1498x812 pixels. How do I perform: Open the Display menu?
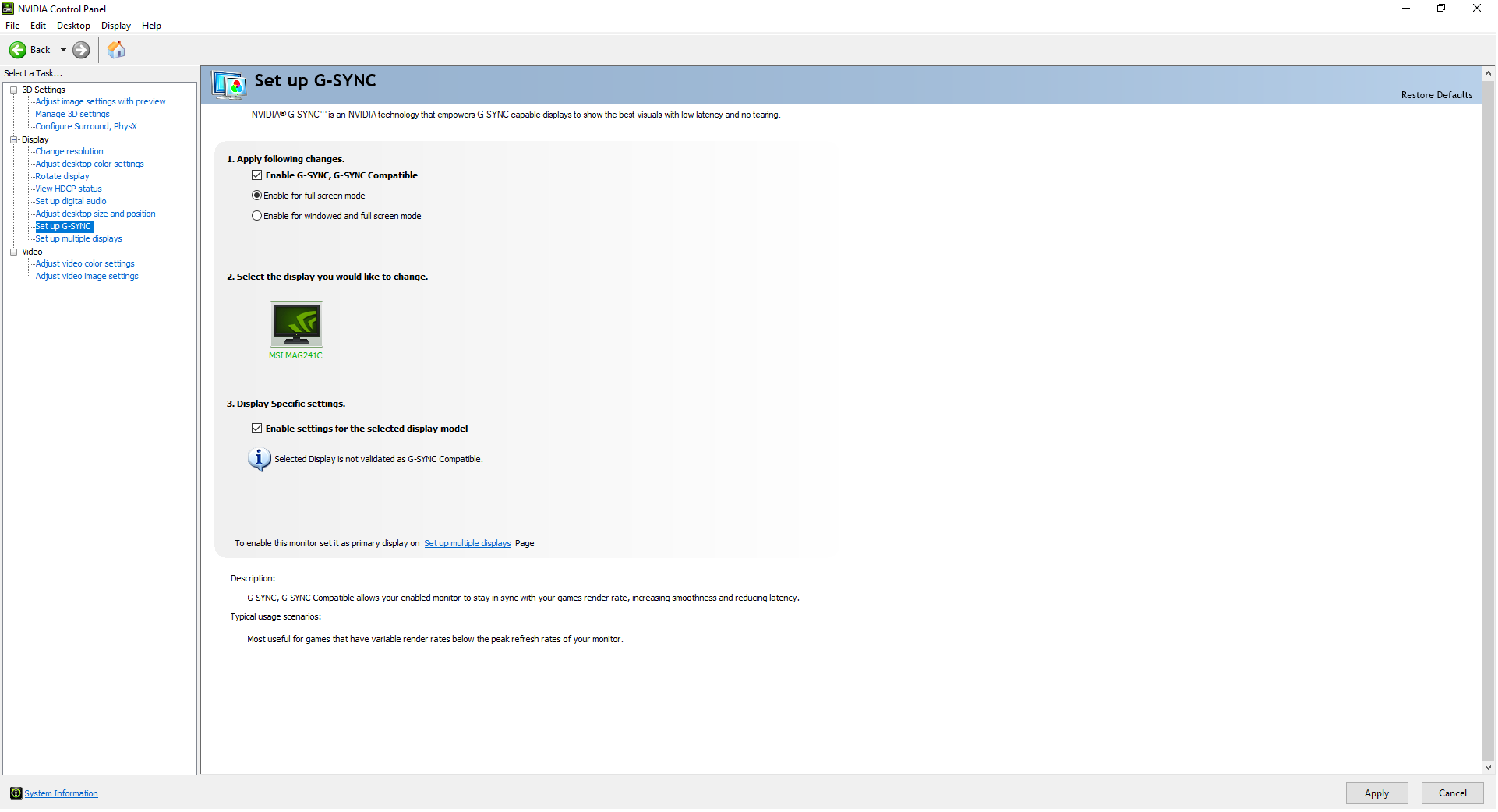pyautogui.click(x=116, y=26)
